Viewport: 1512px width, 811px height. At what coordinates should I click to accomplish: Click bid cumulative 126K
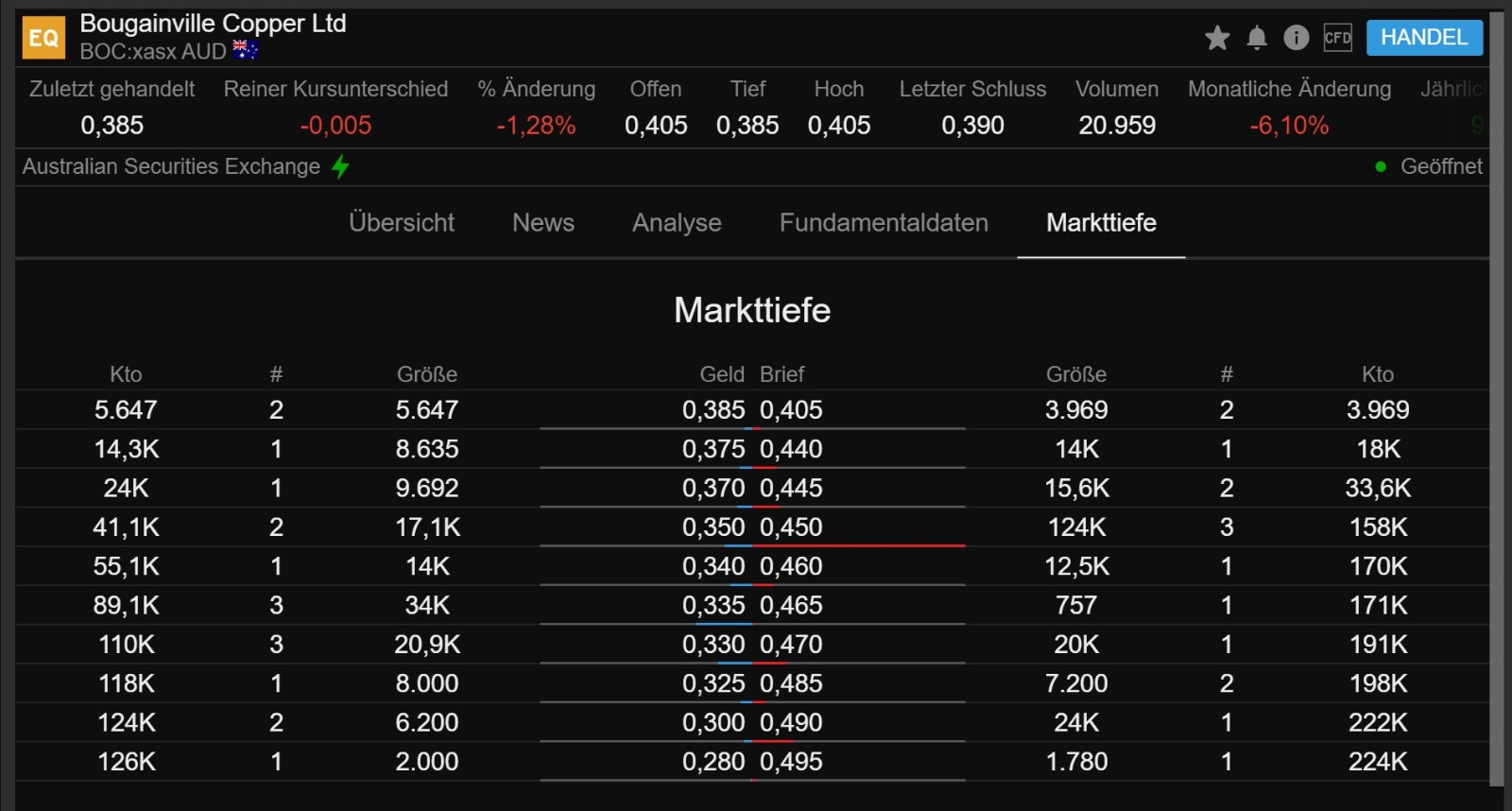[x=127, y=762]
